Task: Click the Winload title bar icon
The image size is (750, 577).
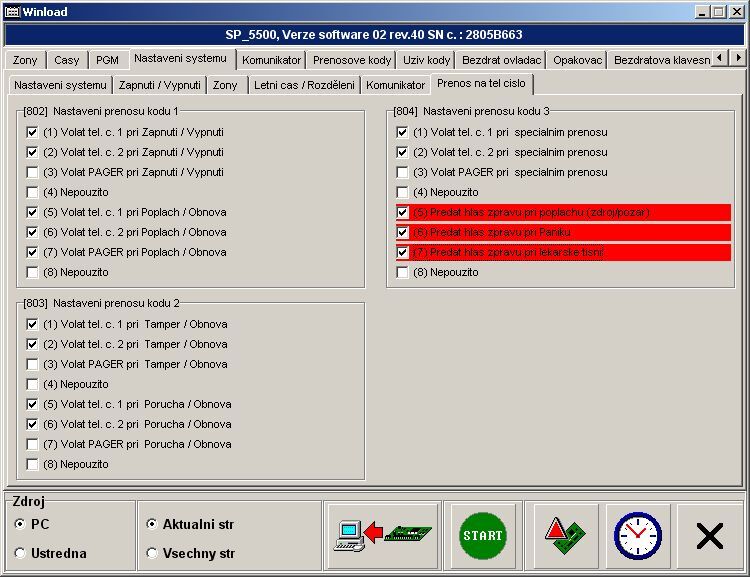Action: 12,12
